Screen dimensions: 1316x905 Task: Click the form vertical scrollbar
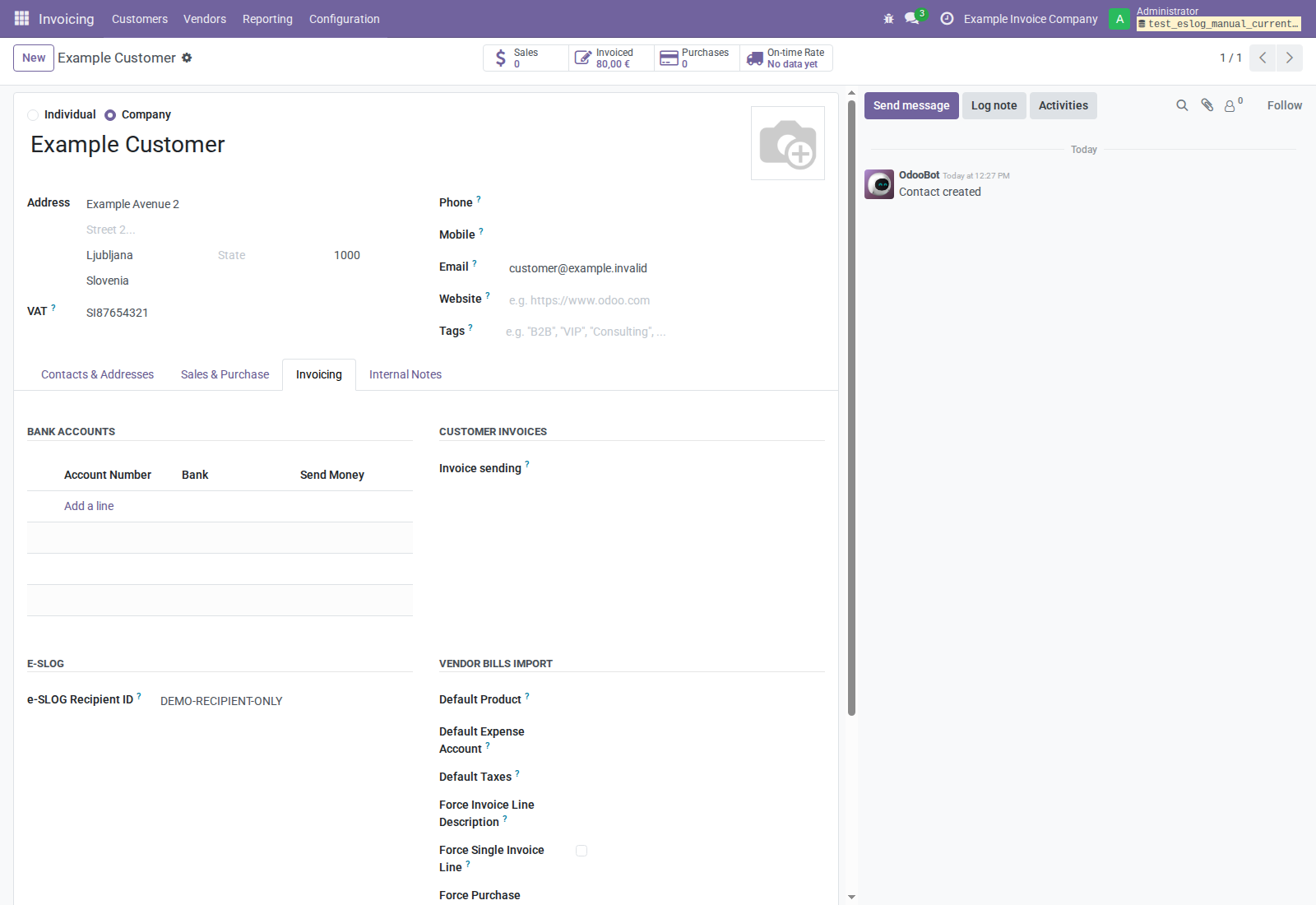(x=851, y=407)
